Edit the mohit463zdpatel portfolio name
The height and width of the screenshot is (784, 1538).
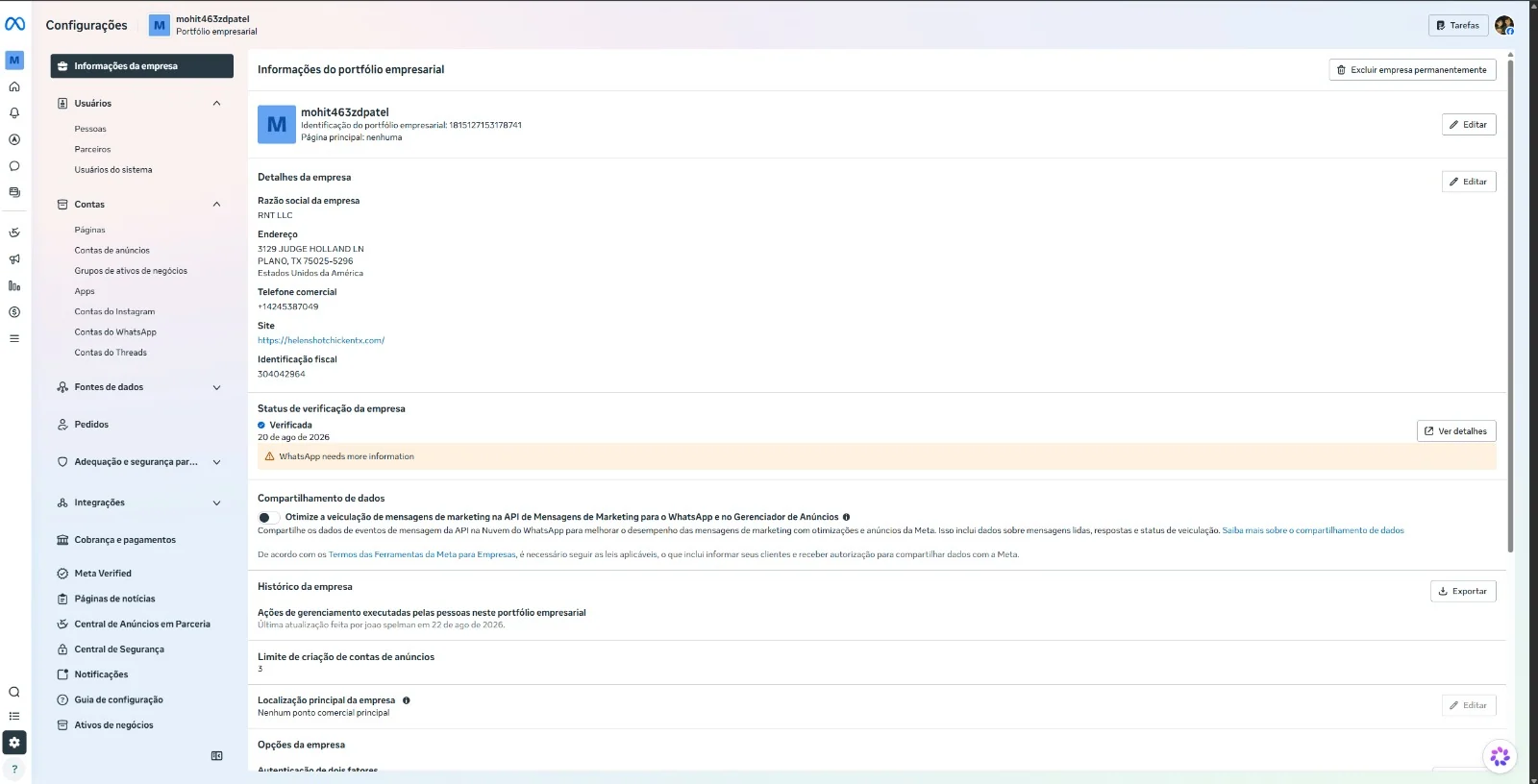(1469, 125)
